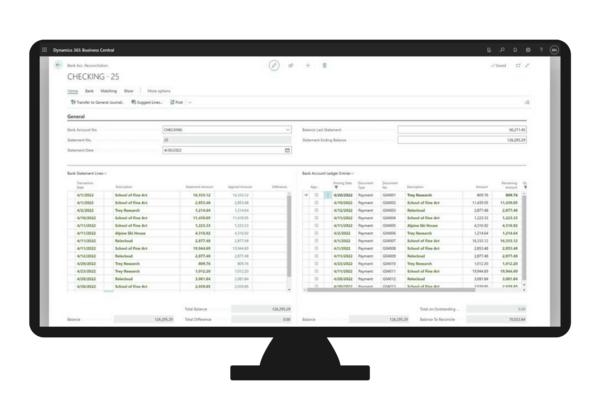Click the plus icon to create new
Viewport: 600px width, 420px height.
pyautogui.click(x=307, y=65)
